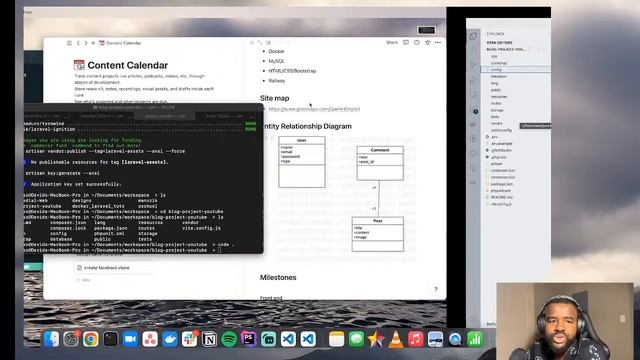
Task: Open Numbers chart icon in Dock
Action: [474, 339]
